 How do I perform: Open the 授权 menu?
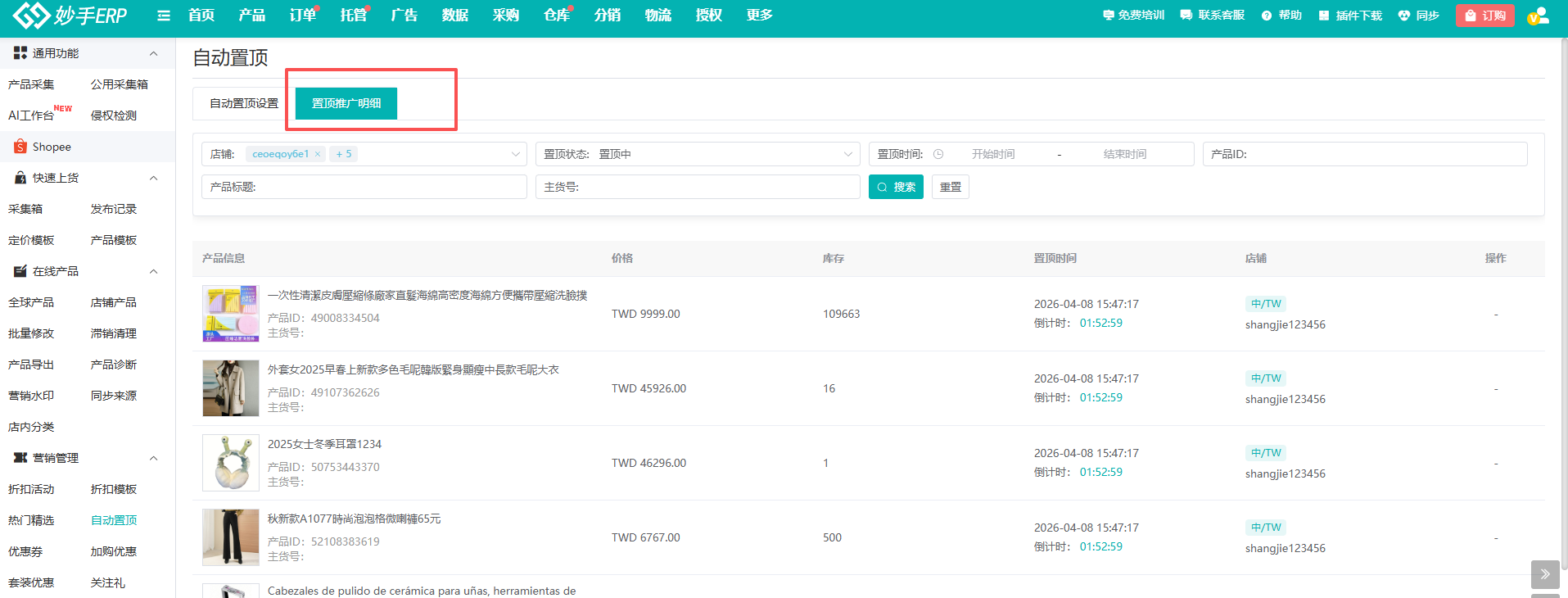pos(709,15)
